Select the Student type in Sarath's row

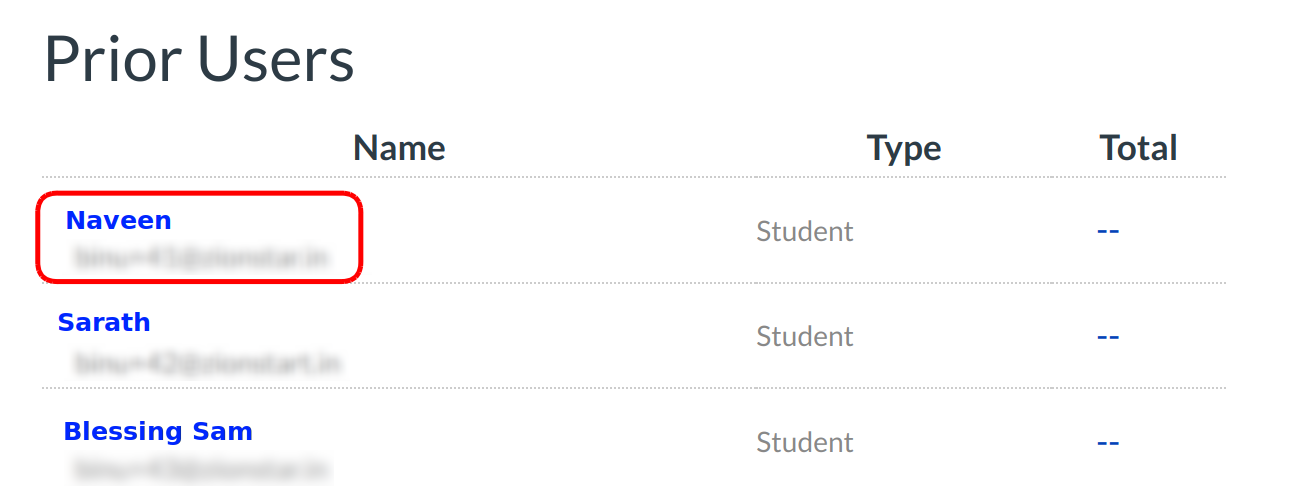click(x=804, y=337)
